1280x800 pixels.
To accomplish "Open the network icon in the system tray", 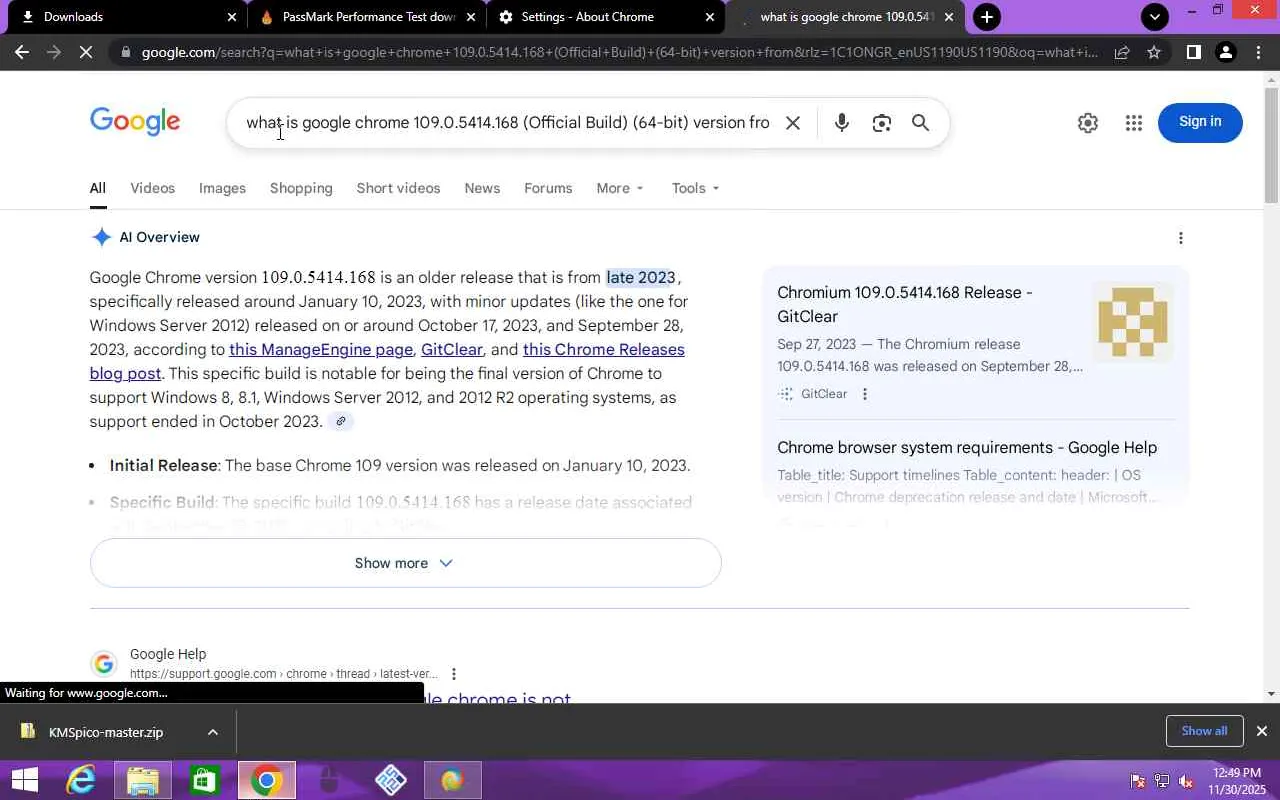I will pyautogui.click(x=1162, y=781).
